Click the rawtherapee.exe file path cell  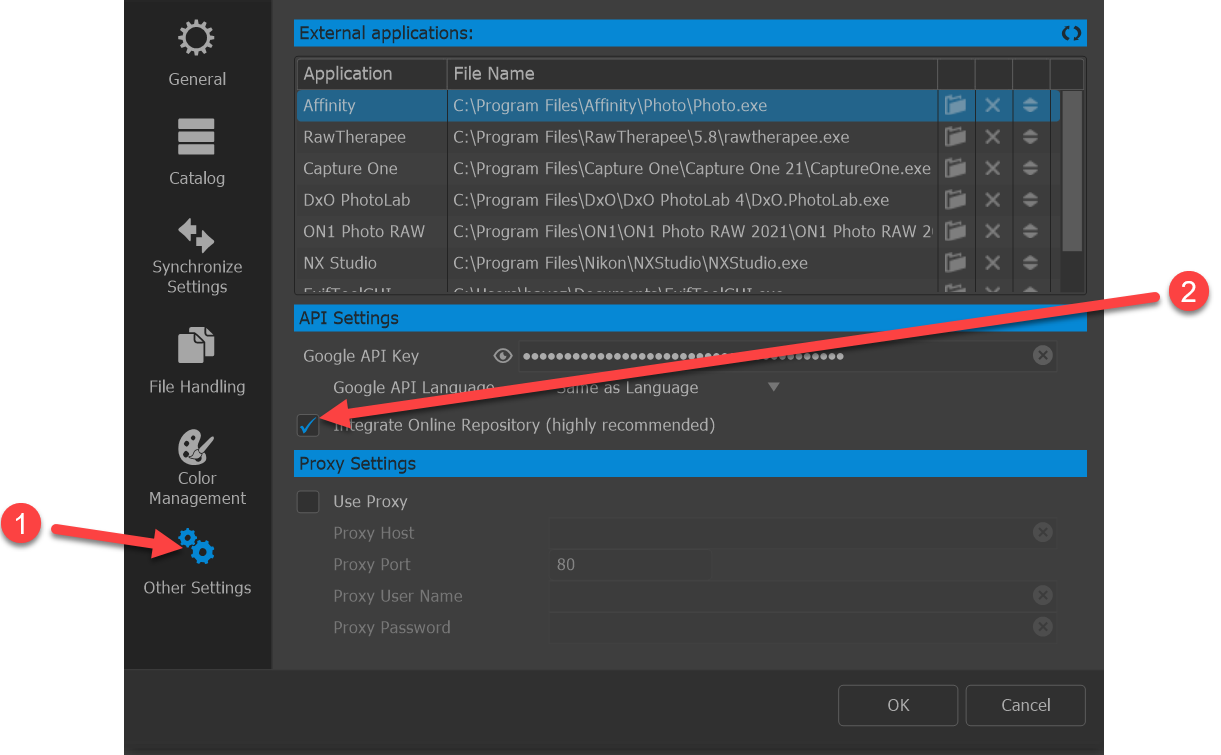pos(692,137)
